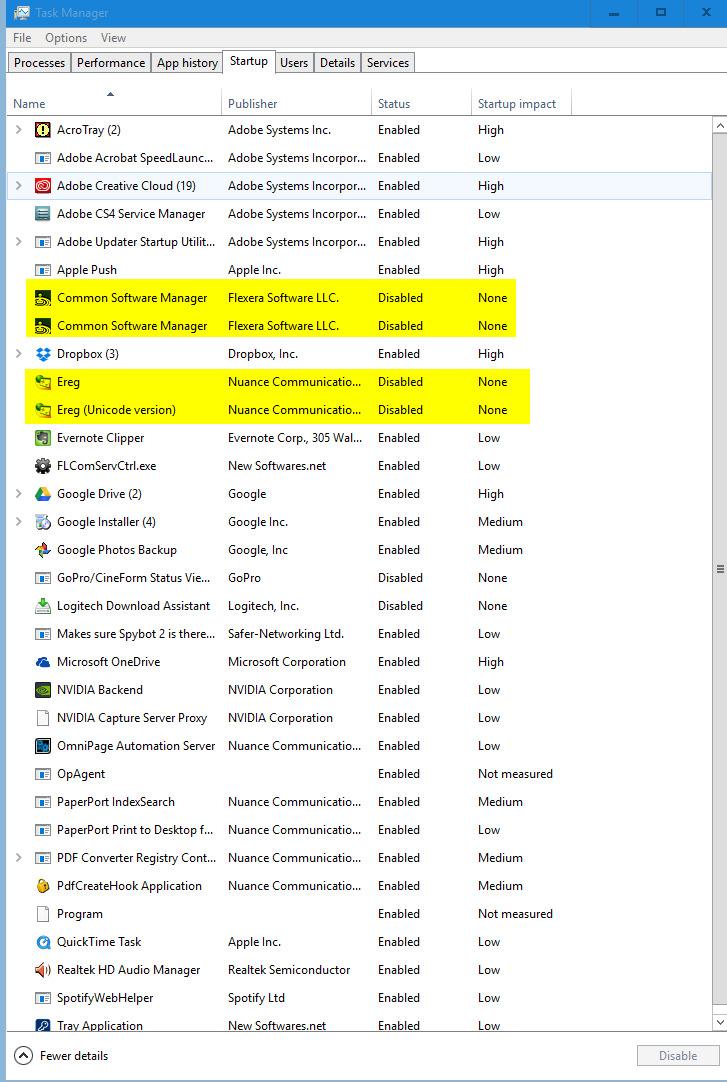Select the Google Photos Backup pinwheel icon
The width and height of the screenshot is (727, 1082).
pyautogui.click(x=43, y=550)
